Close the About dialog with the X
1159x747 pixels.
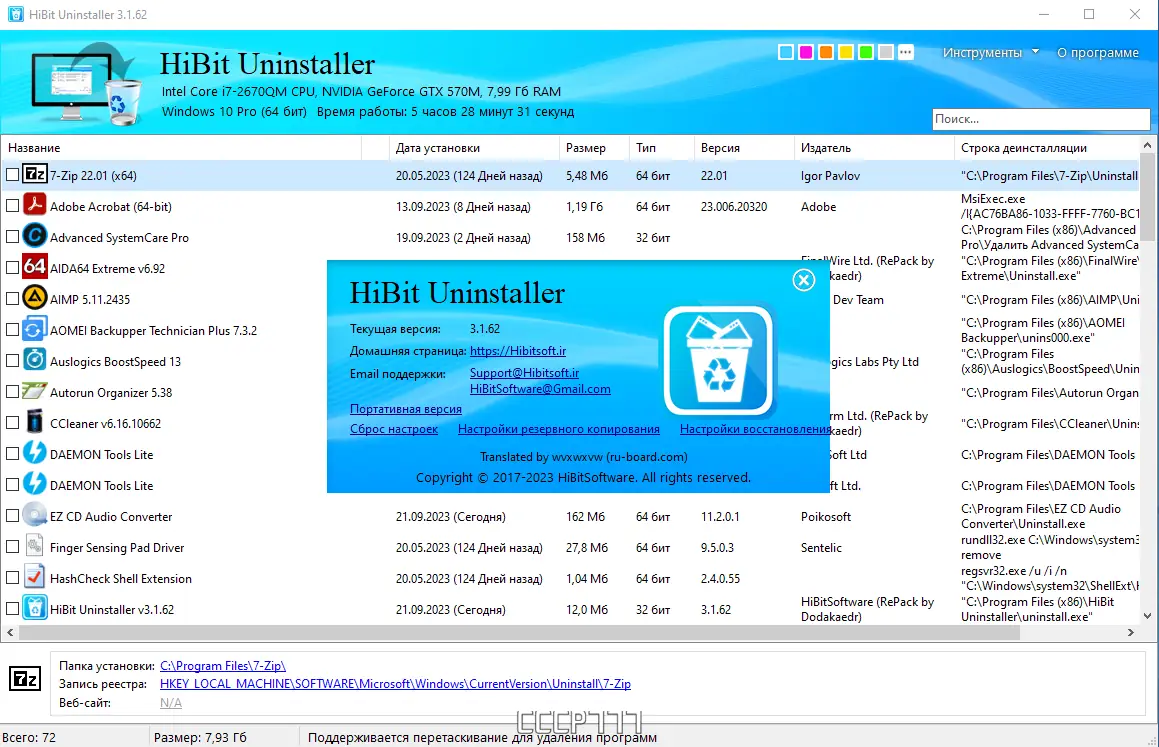(803, 280)
